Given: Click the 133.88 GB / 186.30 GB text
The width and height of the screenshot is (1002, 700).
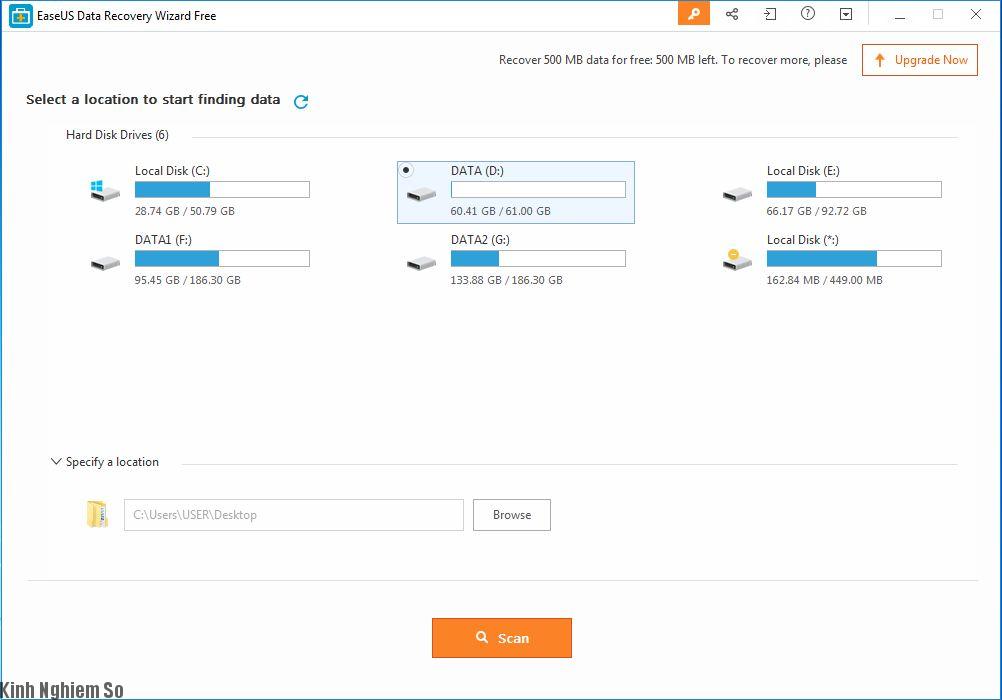Looking at the screenshot, I should point(507,280).
